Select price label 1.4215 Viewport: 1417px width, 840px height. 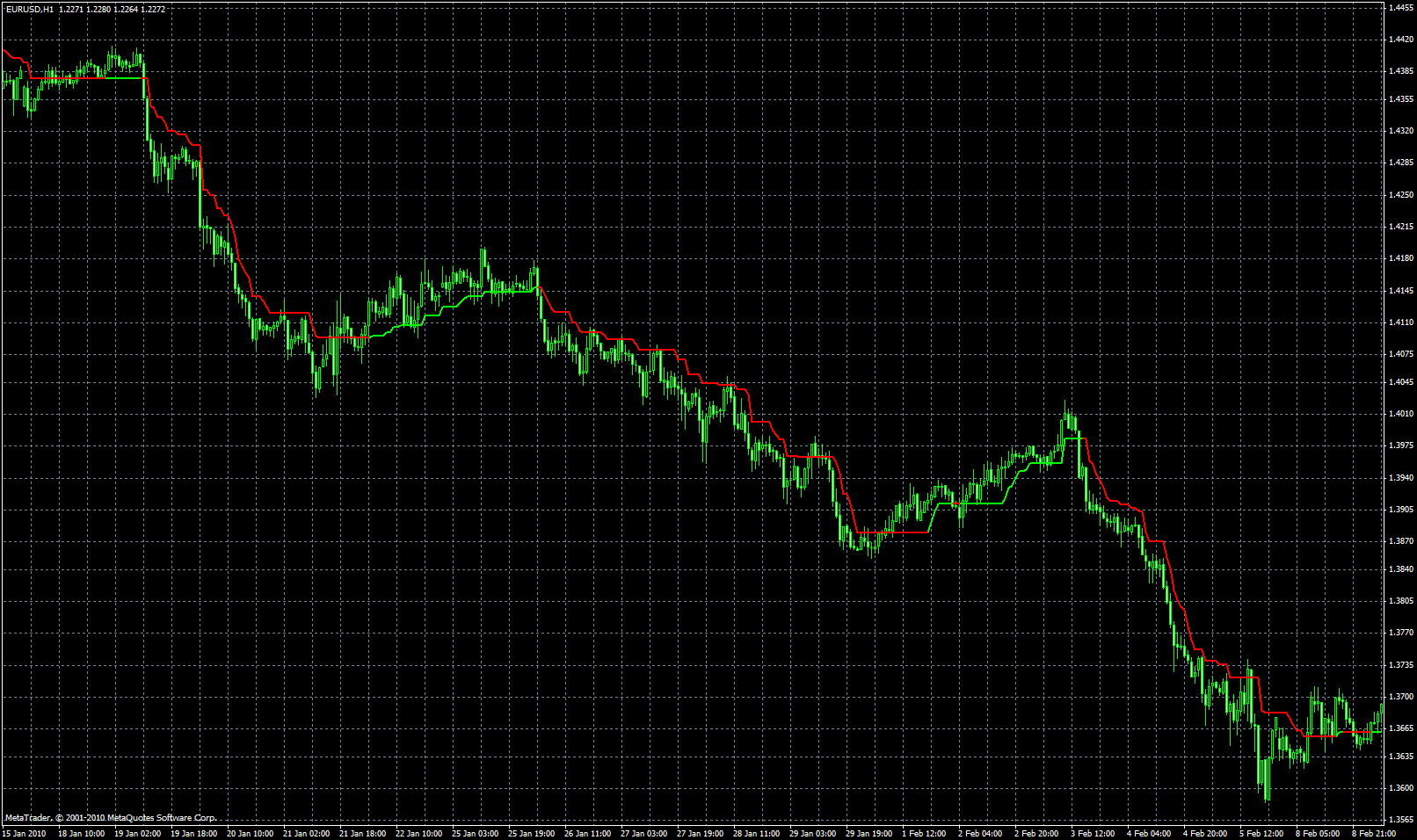(1401, 227)
